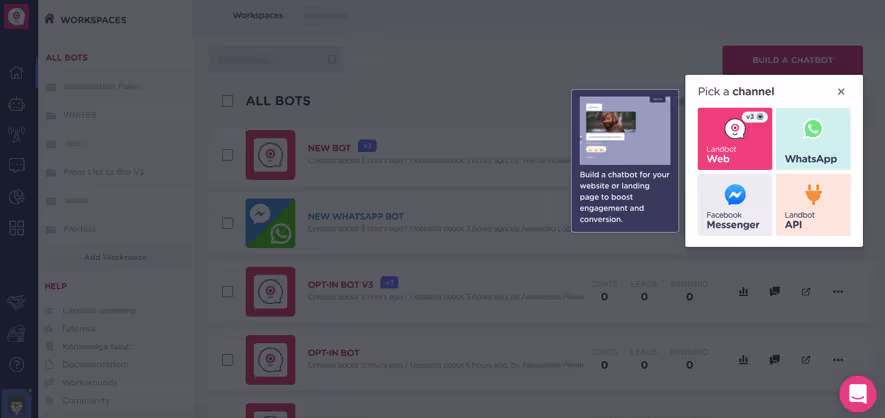Focus the bot search input field
This screenshot has width=885, height=418.
(275, 59)
